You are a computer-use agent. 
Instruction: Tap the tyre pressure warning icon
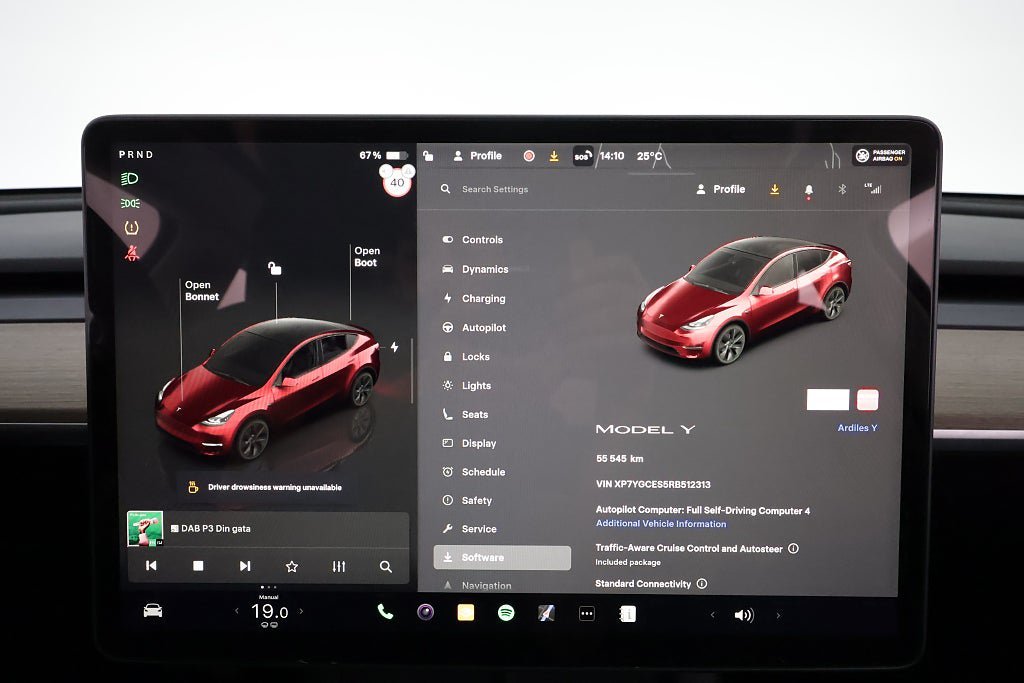coord(131,228)
